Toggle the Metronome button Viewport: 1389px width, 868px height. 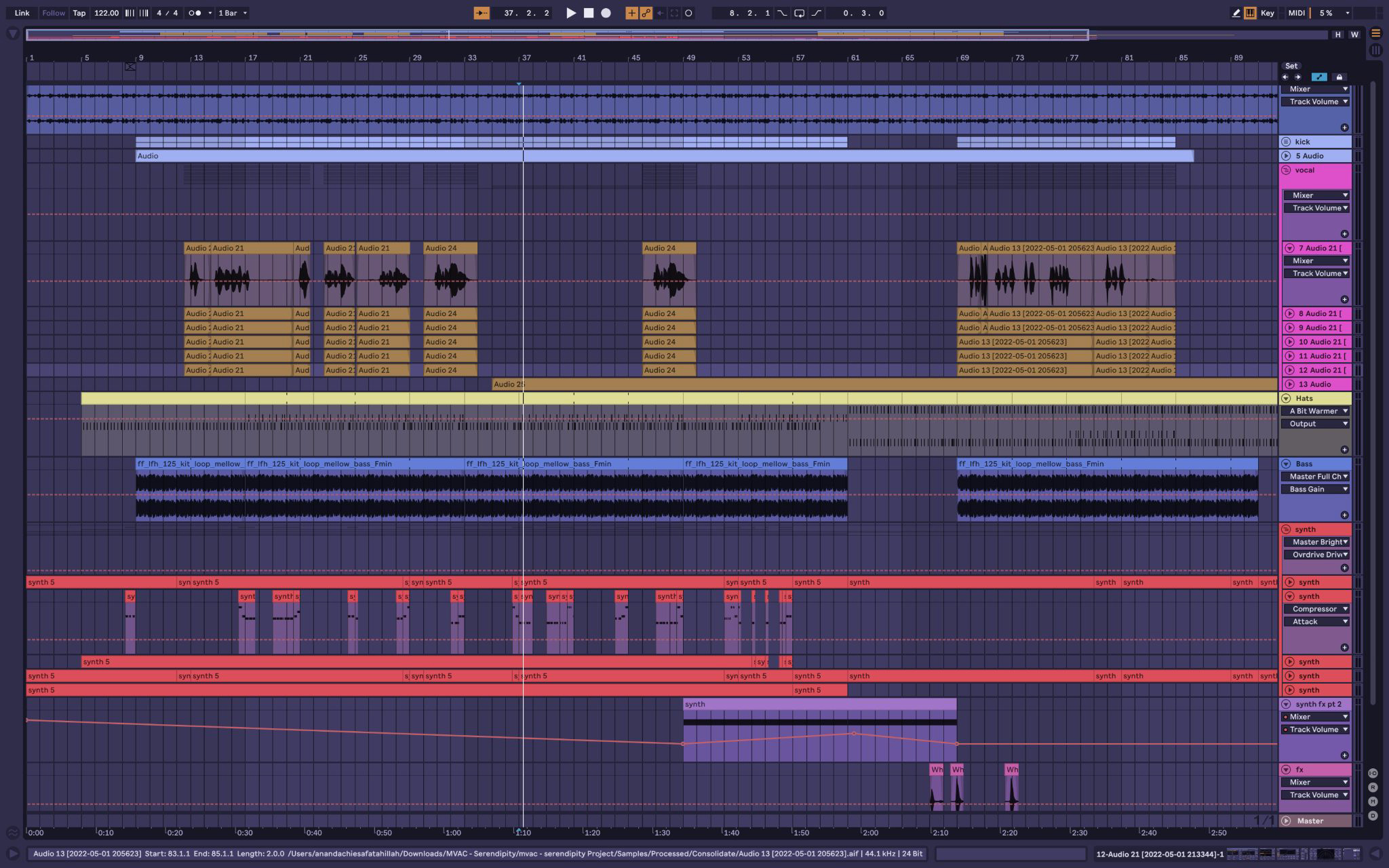pos(195,13)
